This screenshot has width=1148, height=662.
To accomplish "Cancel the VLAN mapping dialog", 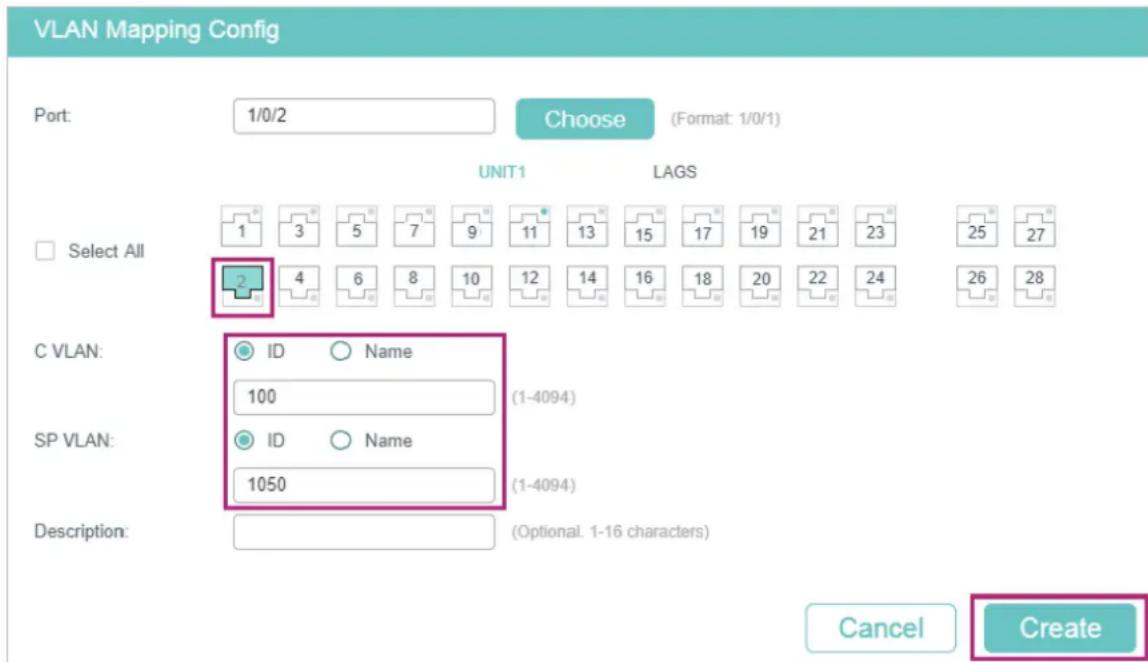I will click(881, 628).
